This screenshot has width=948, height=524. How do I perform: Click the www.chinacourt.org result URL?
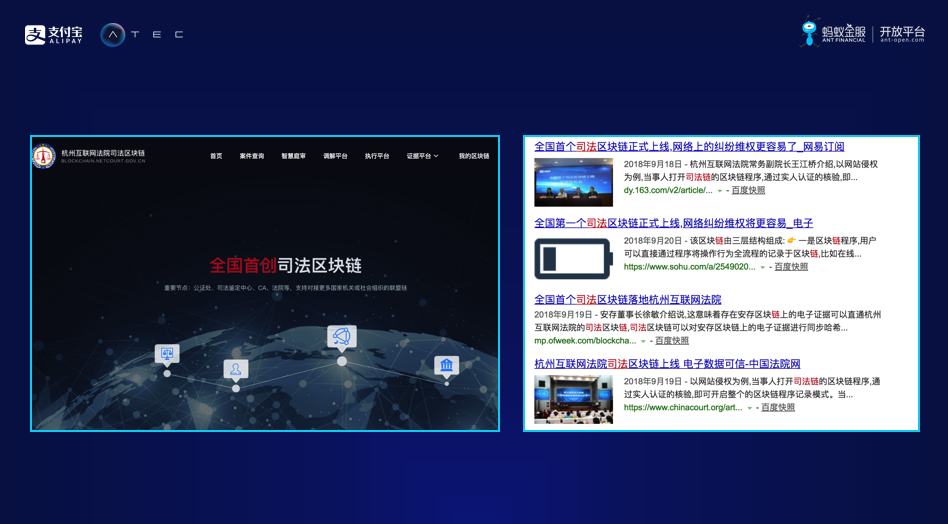click(683, 407)
